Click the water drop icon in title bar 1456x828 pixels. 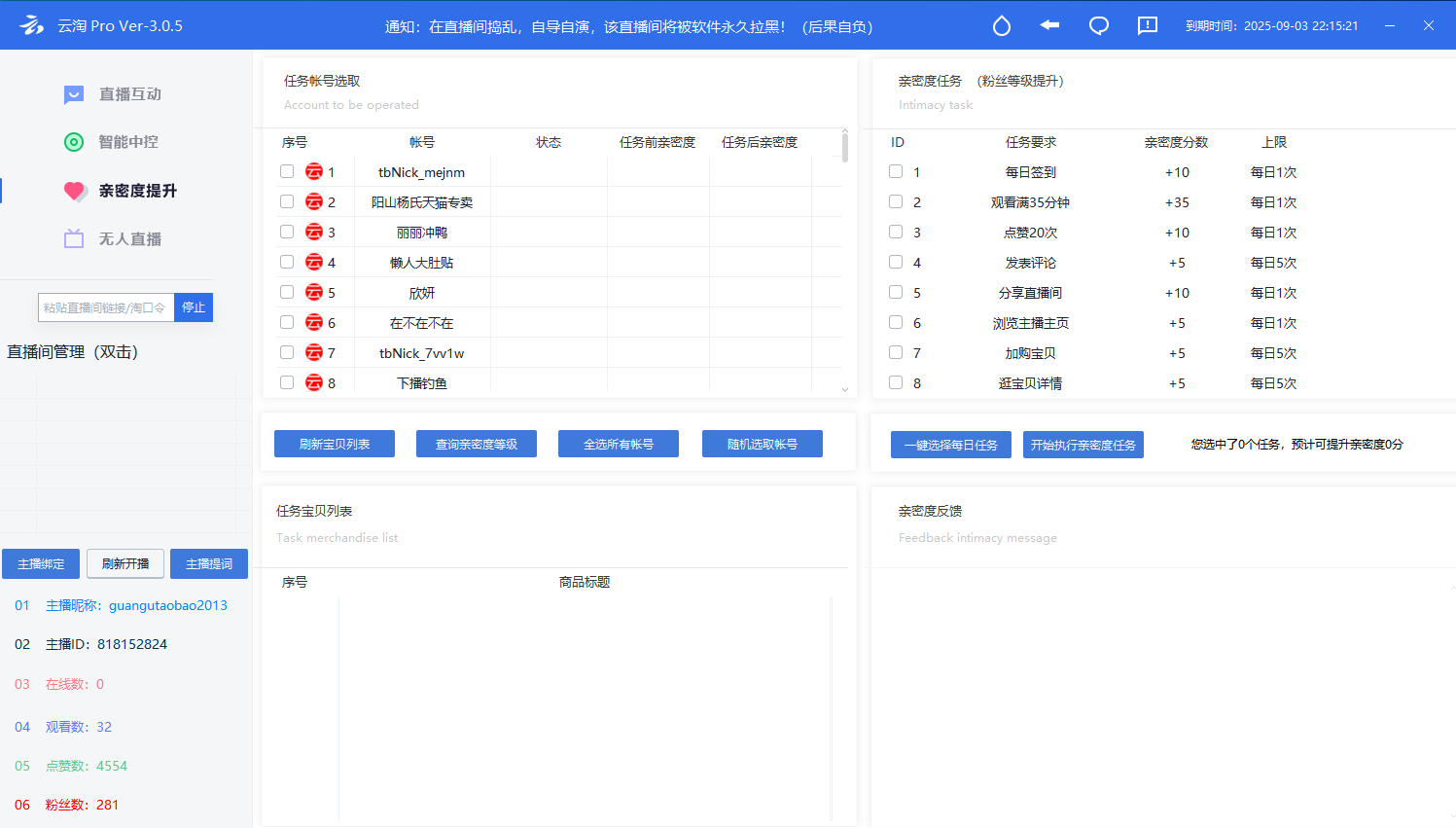1001,26
